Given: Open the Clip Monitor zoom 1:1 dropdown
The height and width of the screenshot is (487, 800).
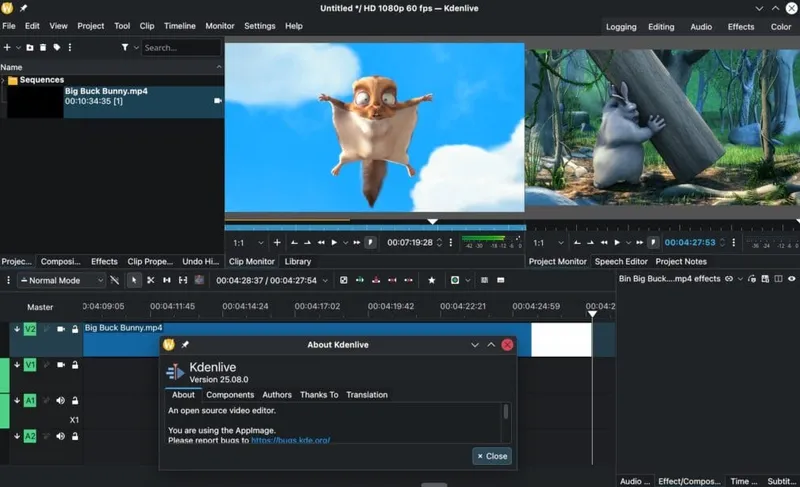Looking at the screenshot, I should (x=248, y=243).
